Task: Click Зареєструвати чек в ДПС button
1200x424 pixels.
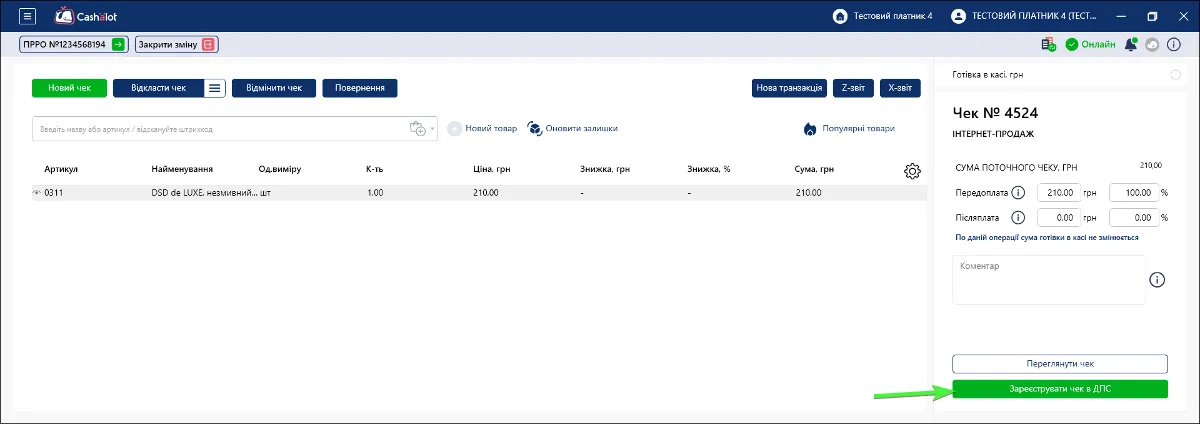Action: click(x=1060, y=389)
